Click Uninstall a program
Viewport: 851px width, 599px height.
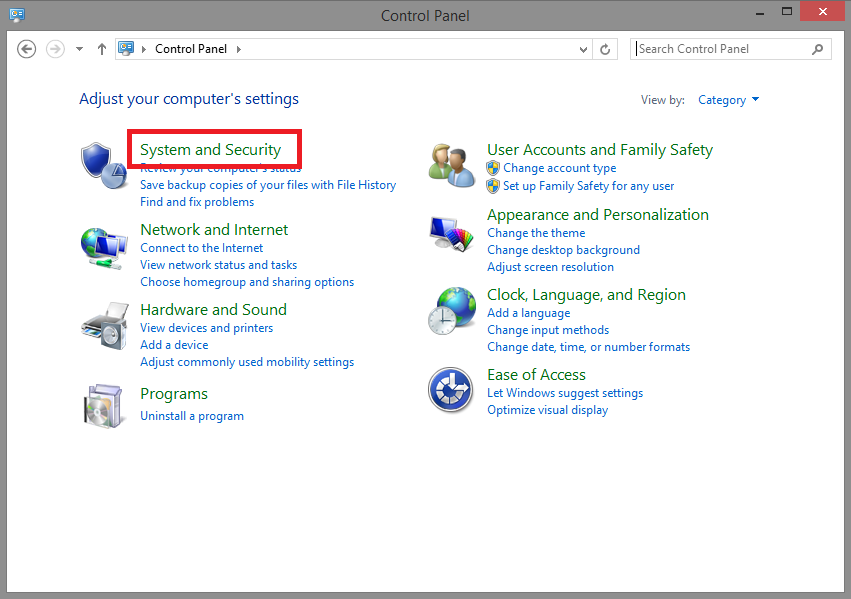click(192, 416)
